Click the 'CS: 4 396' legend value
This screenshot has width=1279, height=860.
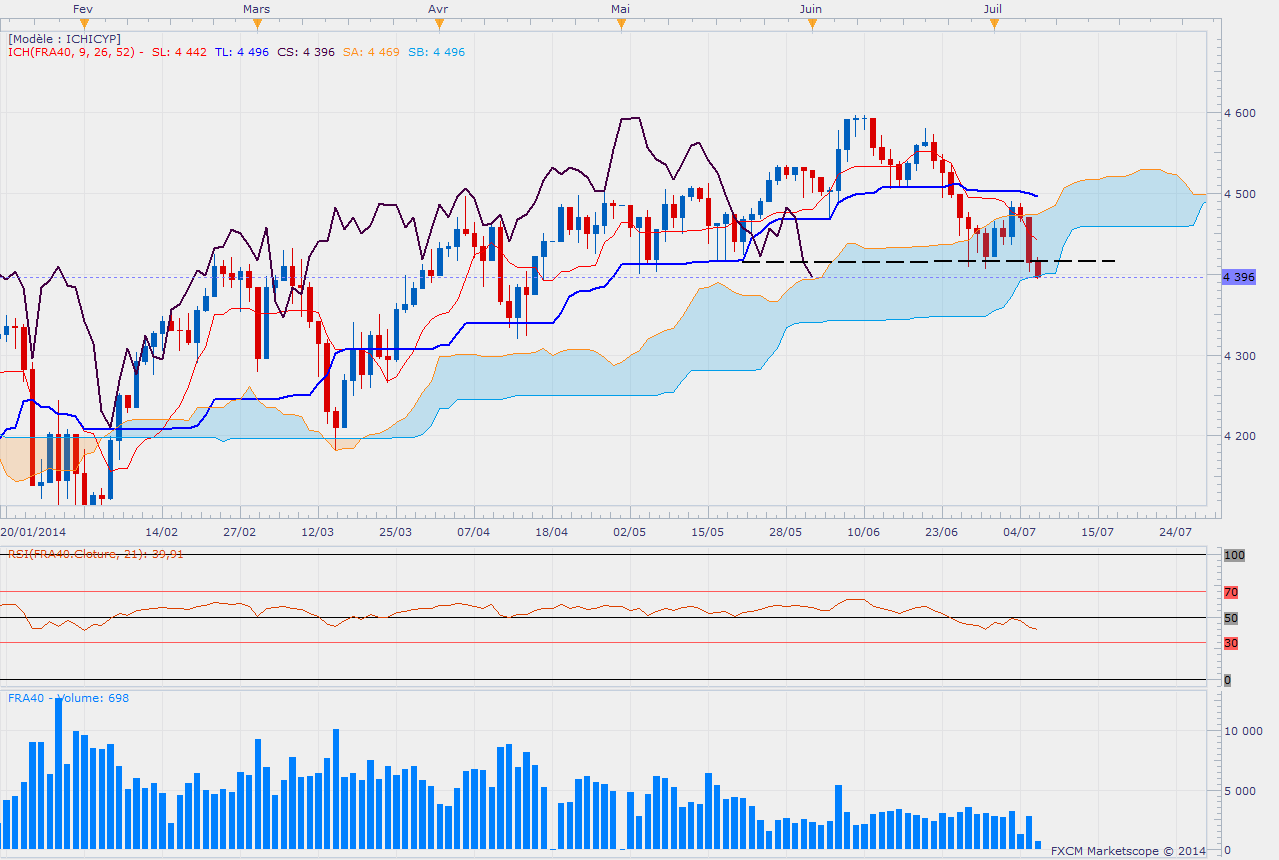pyautogui.click(x=306, y=52)
